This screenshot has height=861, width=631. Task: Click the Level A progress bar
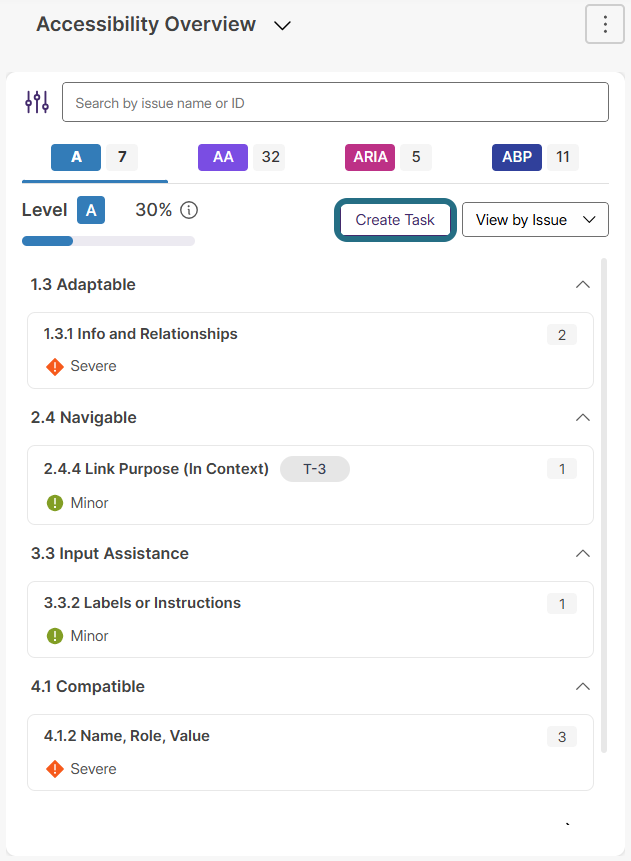[x=108, y=241]
